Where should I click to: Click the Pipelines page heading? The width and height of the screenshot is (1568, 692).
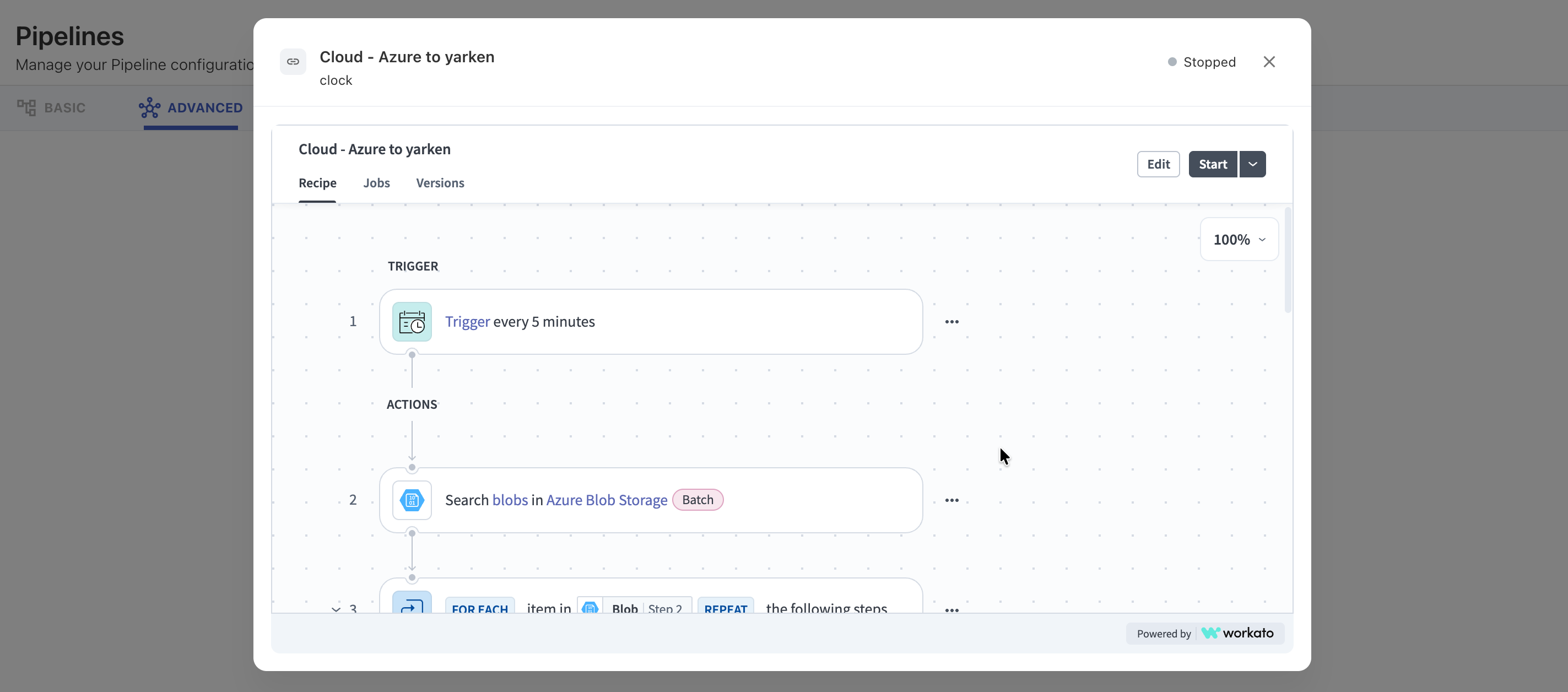coord(69,36)
